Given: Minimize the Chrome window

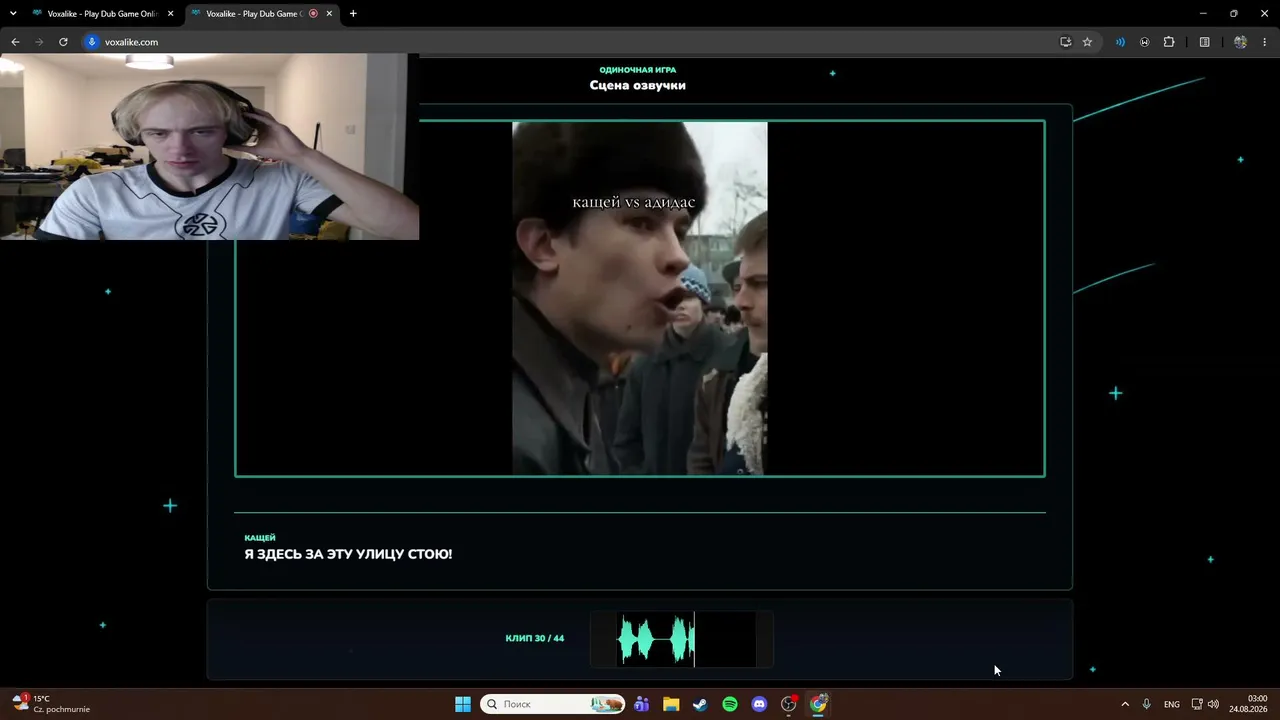Looking at the screenshot, I should coord(1203,14).
